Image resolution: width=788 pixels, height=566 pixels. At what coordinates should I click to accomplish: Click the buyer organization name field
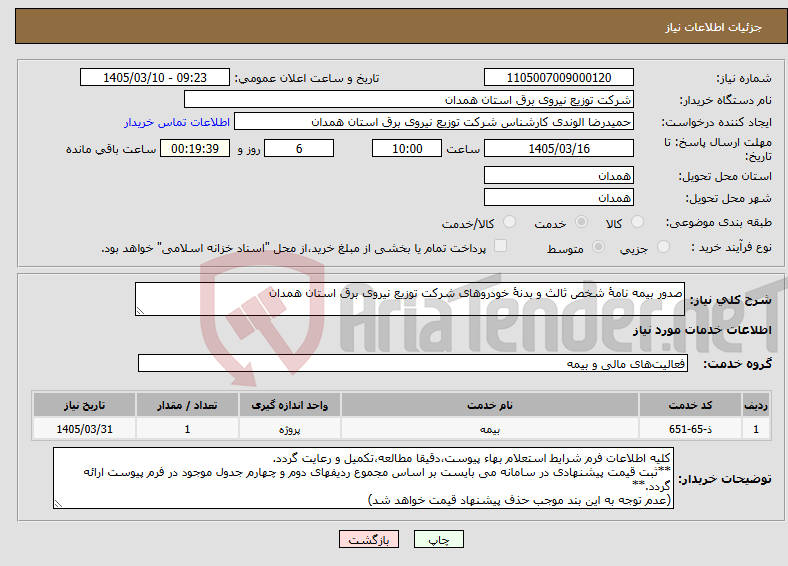[409, 100]
